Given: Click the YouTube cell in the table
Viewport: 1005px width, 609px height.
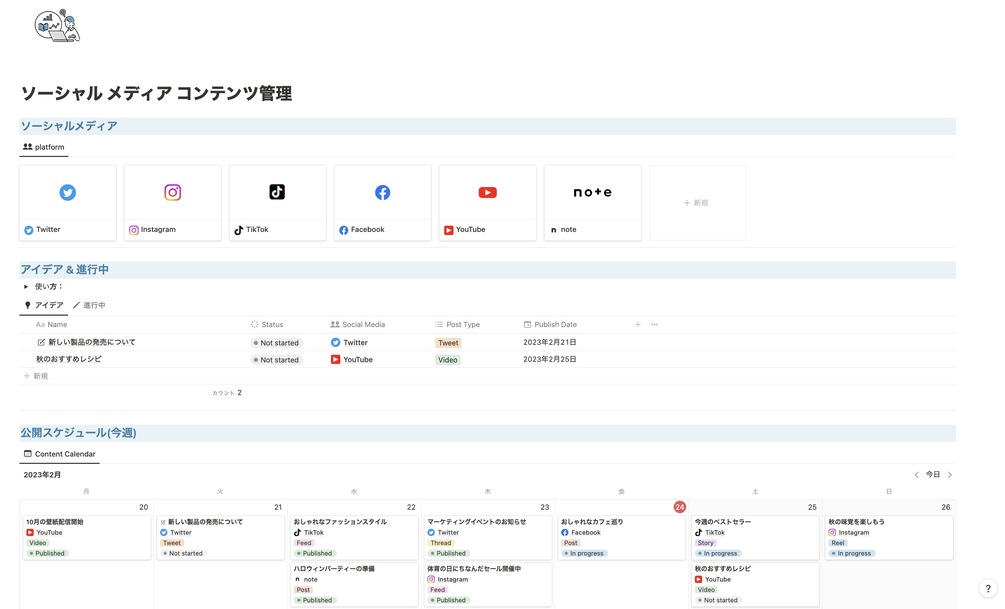Looking at the screenshot, I should point(351,360).
